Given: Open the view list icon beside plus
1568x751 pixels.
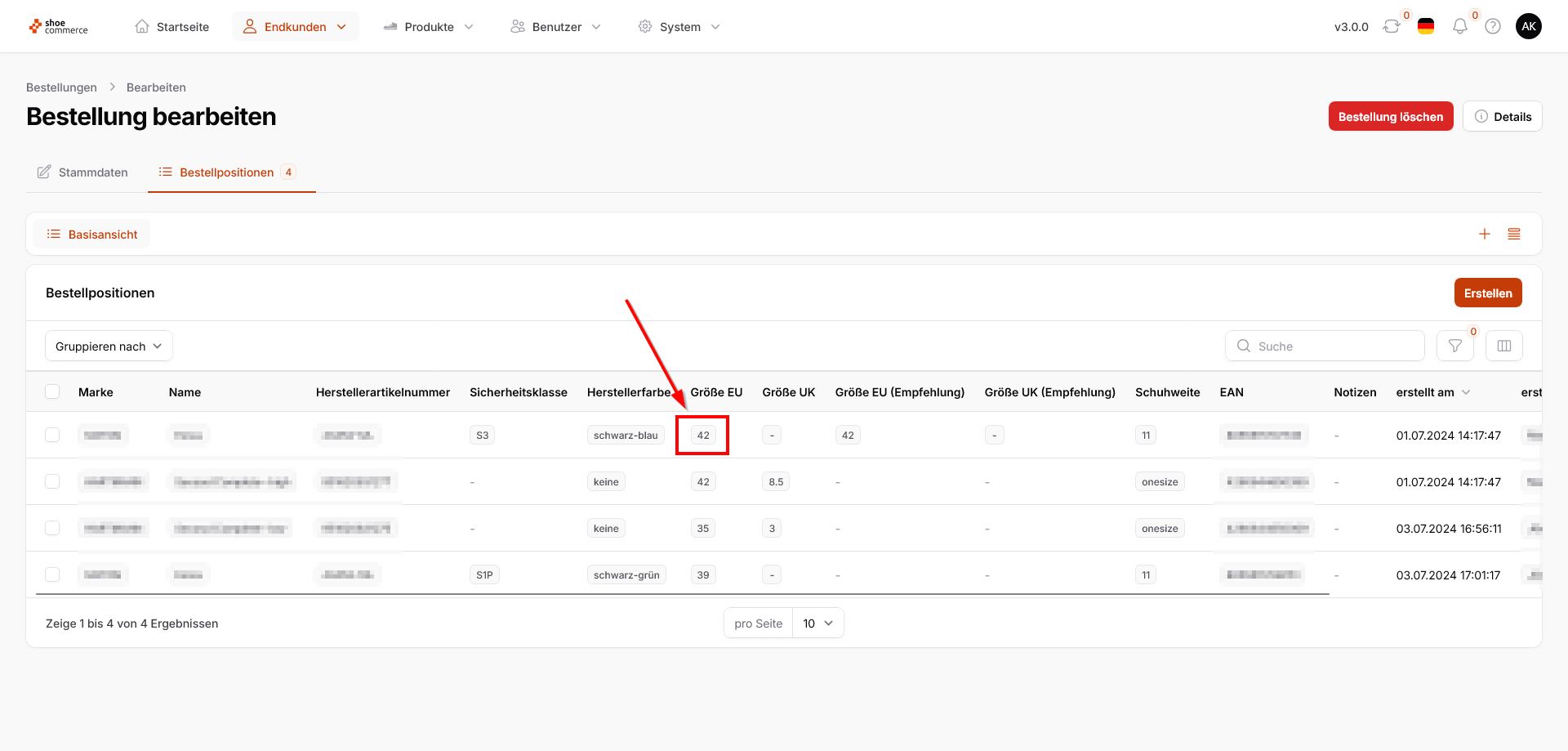Looking at the screenshot, I should point(1514,235).
